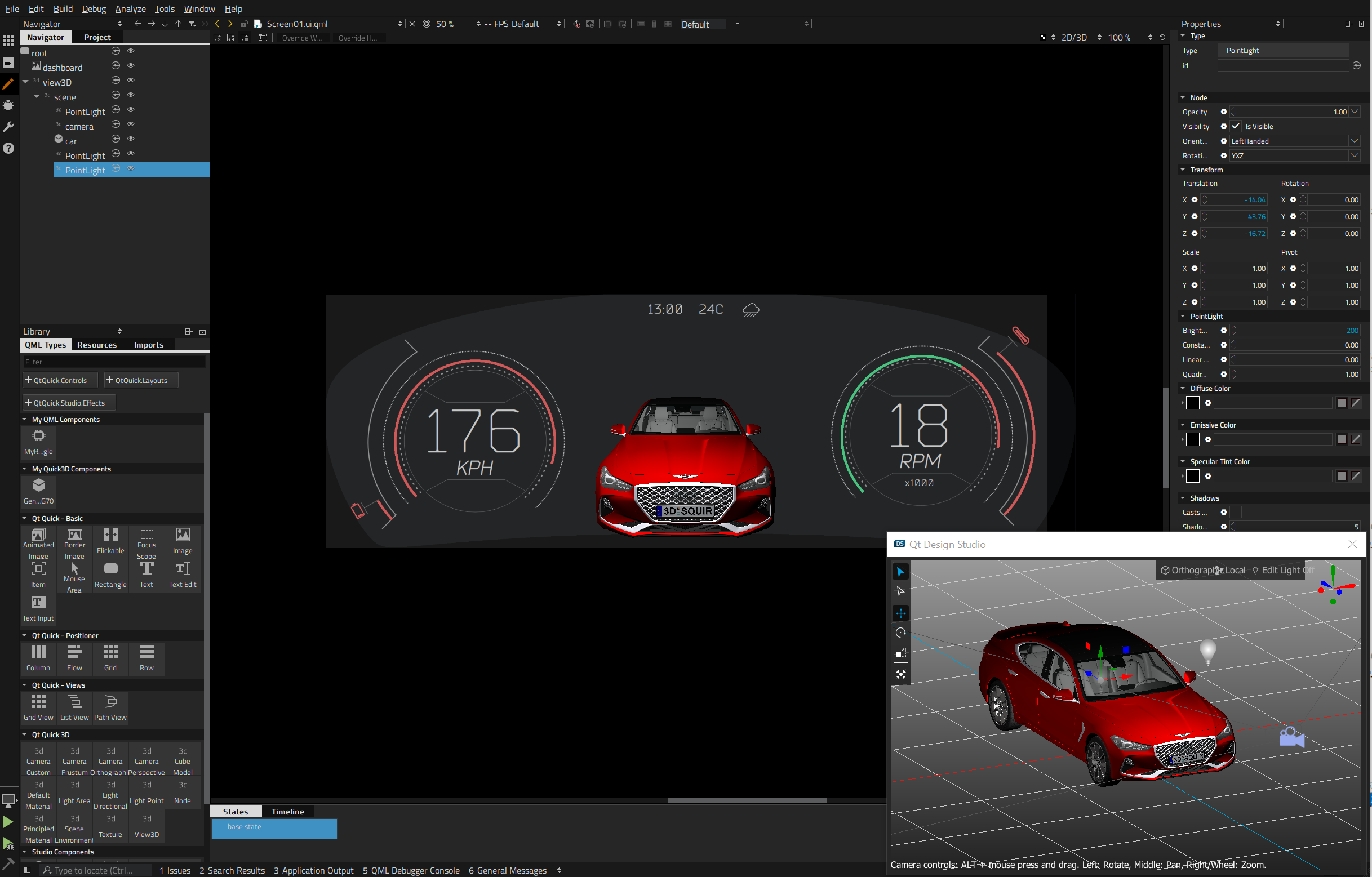
Task: Open the Help mode question mark icon
Action: pyautogui.click(x=8, y=148)
